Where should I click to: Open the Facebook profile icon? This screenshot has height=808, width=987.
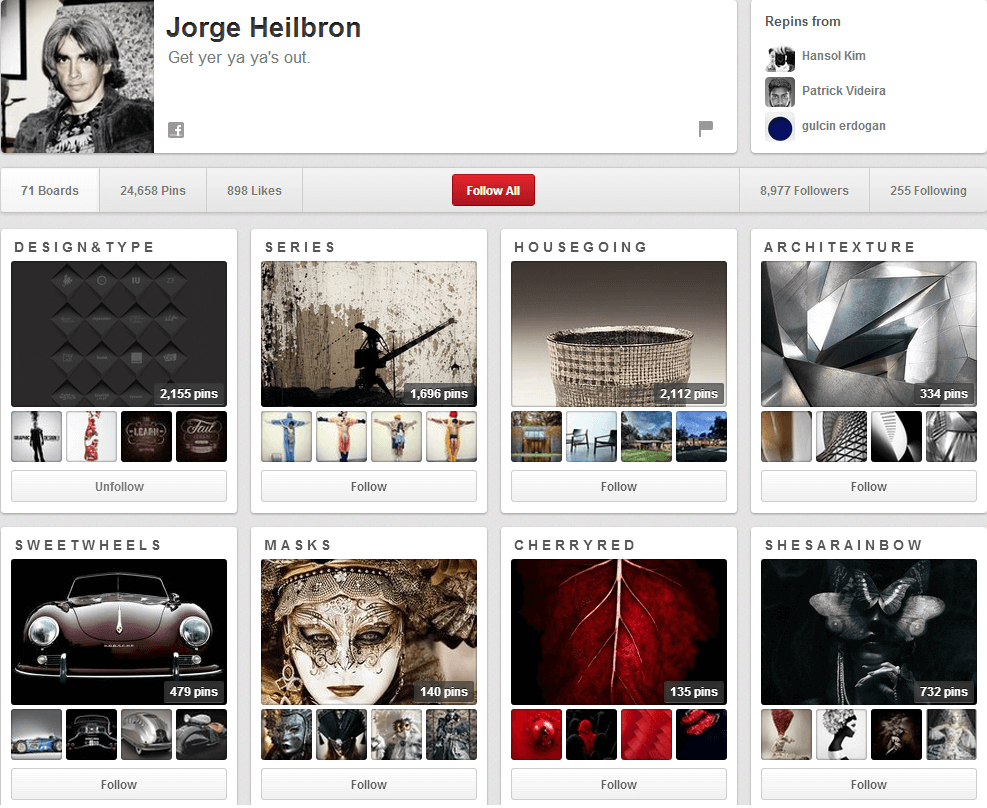pyautogui.click(x=176, y=129)
